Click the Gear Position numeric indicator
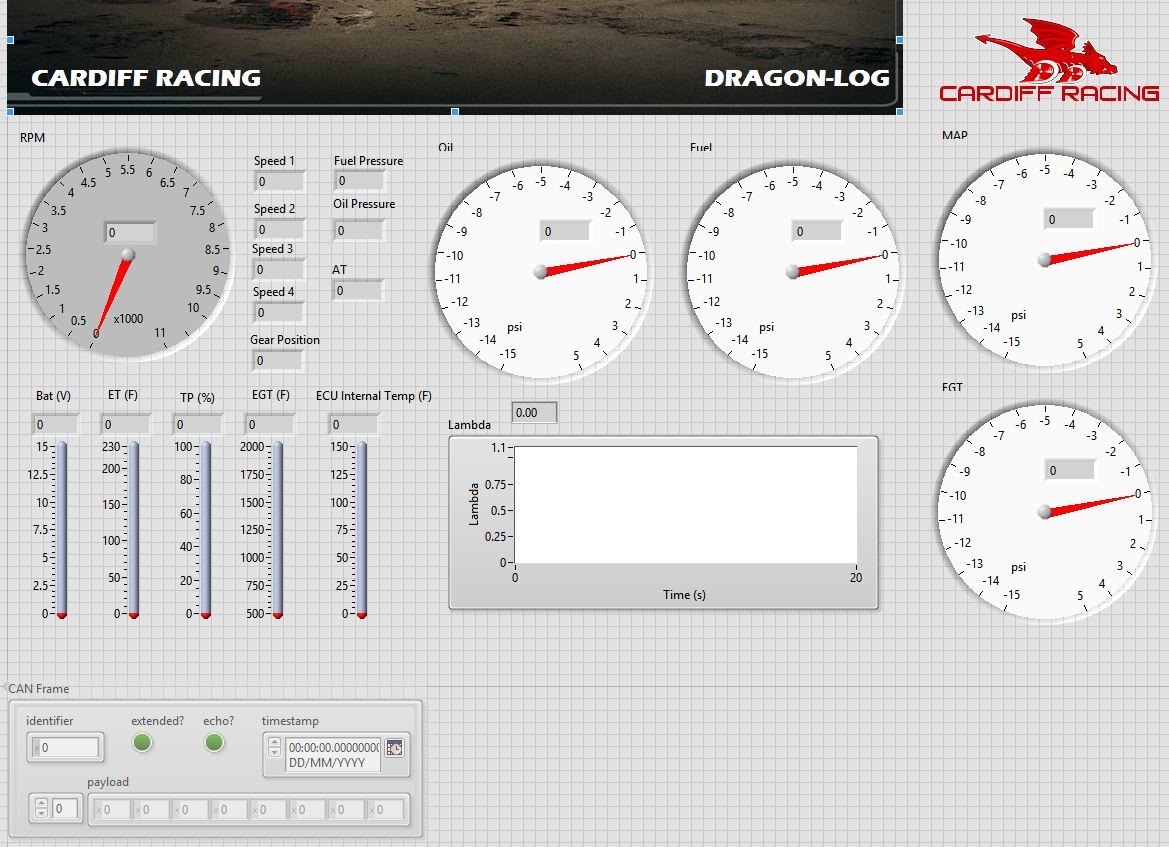 [x=277, y=361]
